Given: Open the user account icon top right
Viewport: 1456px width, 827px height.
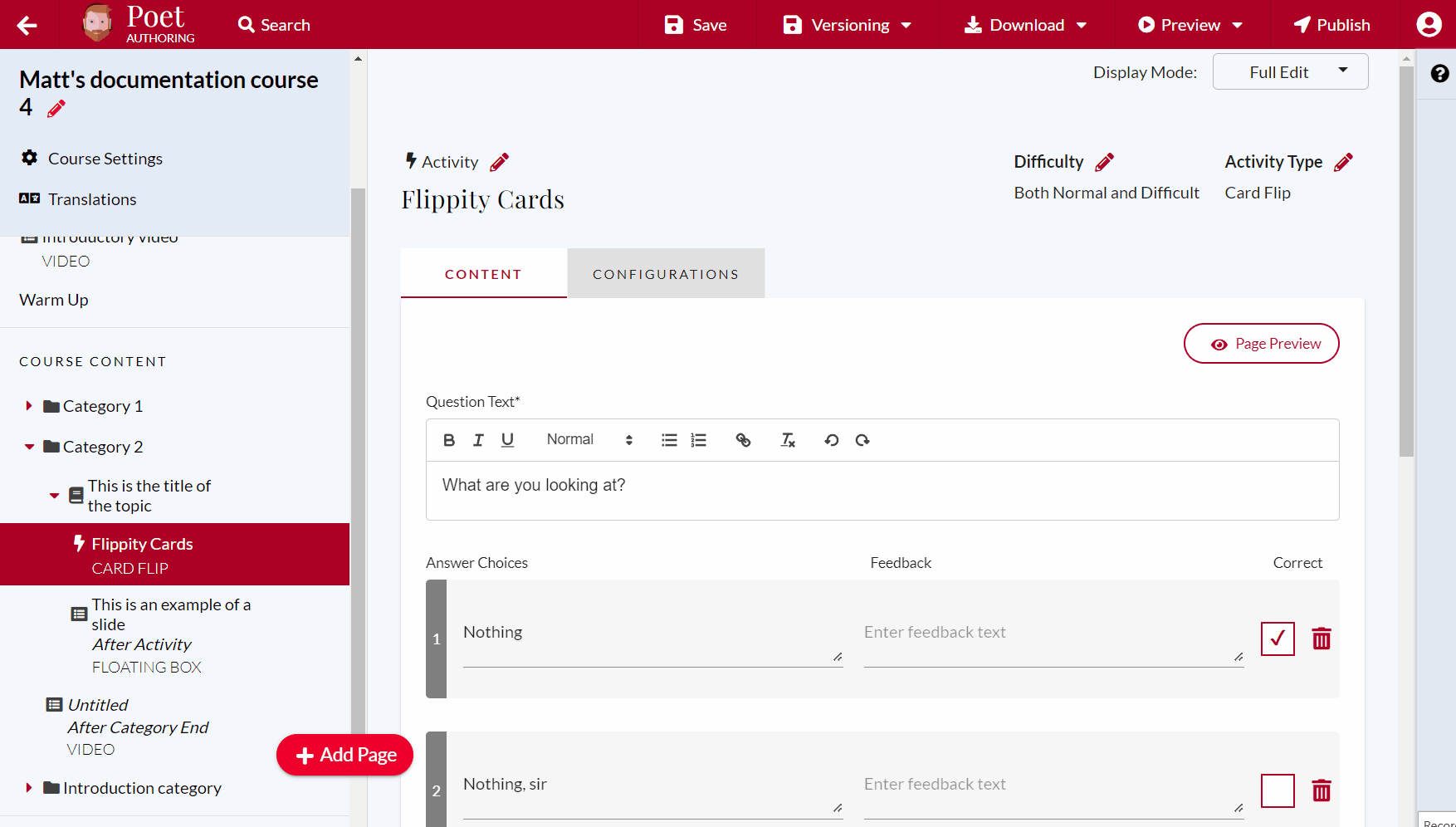Looking at the screenshot, I should (x=1429, y=24).
